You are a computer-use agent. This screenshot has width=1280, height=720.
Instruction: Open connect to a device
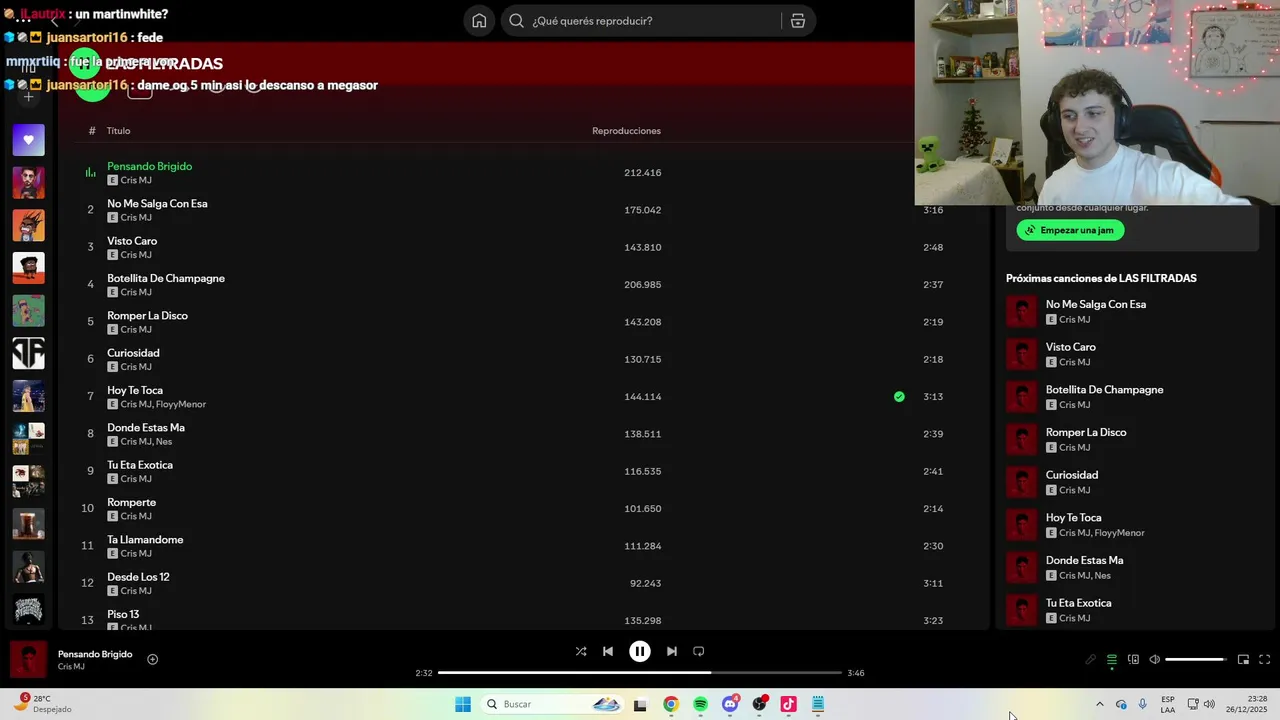point(1133,659)
